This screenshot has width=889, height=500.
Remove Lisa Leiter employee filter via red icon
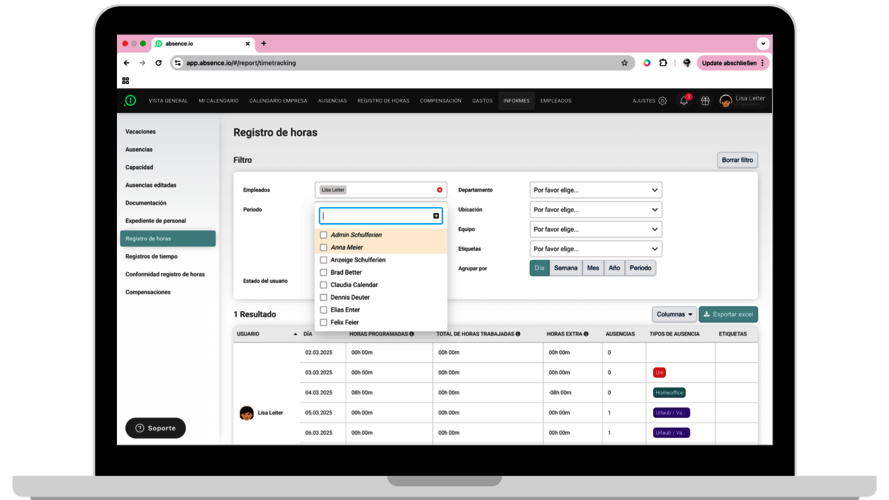point(439,190)
